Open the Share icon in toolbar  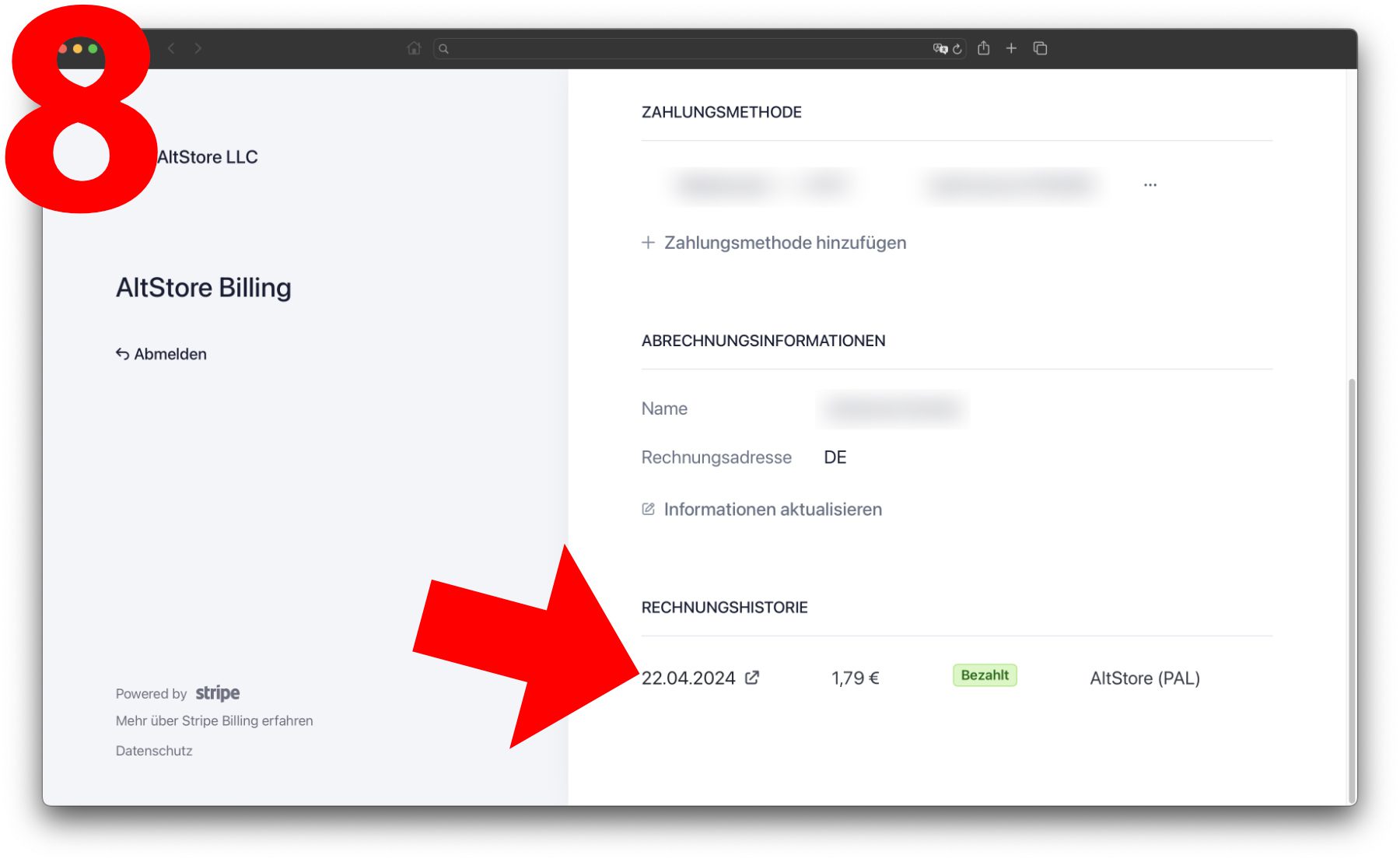click(x=984, y=48)
